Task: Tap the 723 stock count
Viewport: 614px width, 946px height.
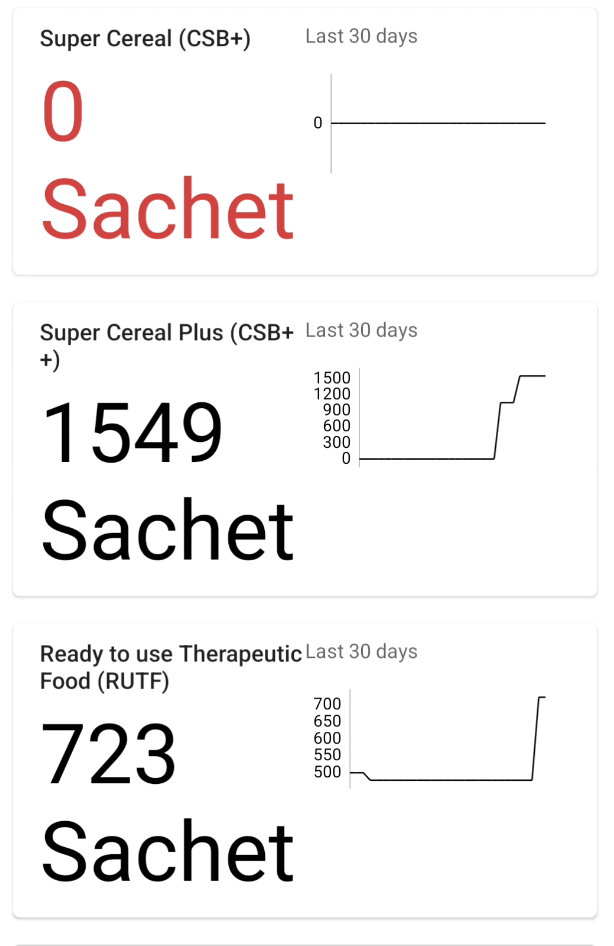Action: point(108,754)
